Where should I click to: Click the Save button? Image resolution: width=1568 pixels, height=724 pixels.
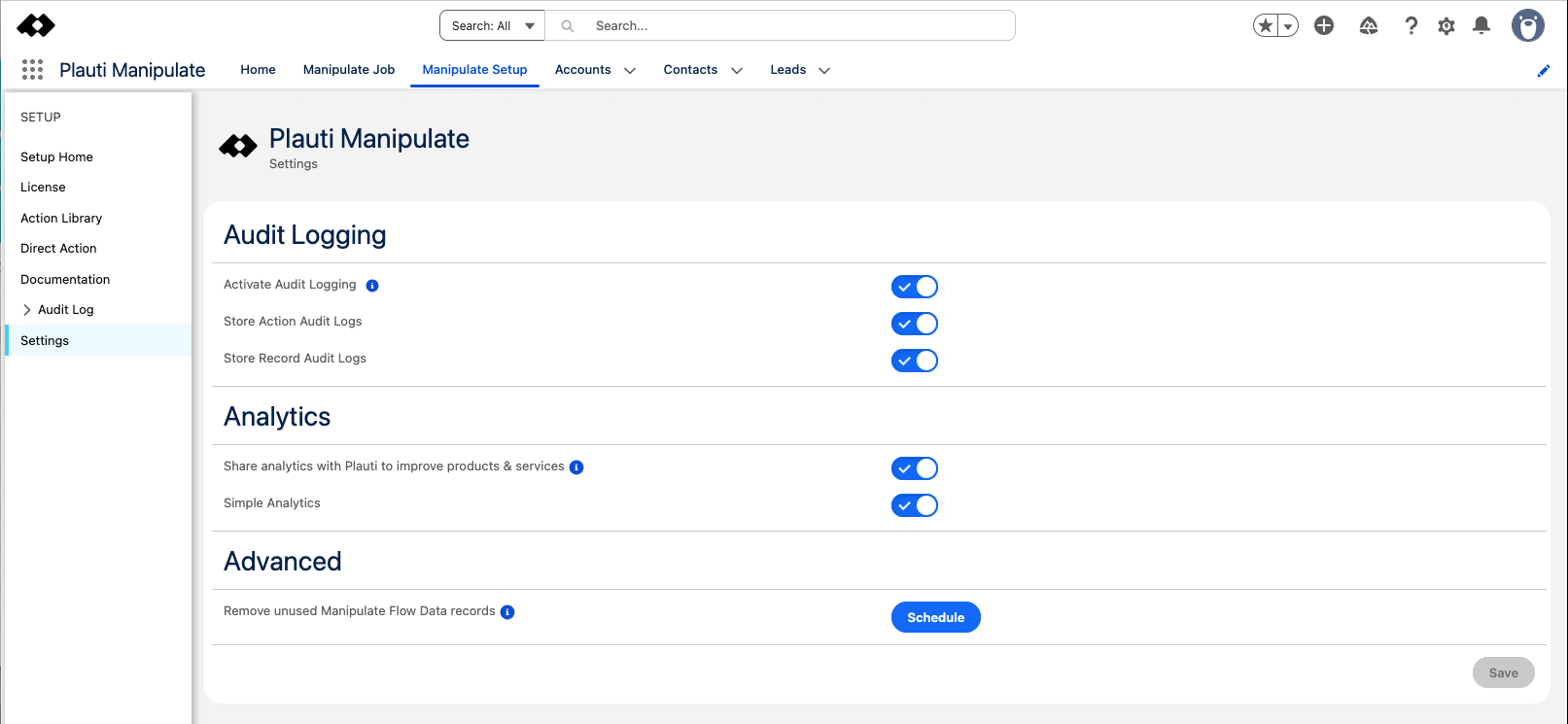[x=1504, y=672]
